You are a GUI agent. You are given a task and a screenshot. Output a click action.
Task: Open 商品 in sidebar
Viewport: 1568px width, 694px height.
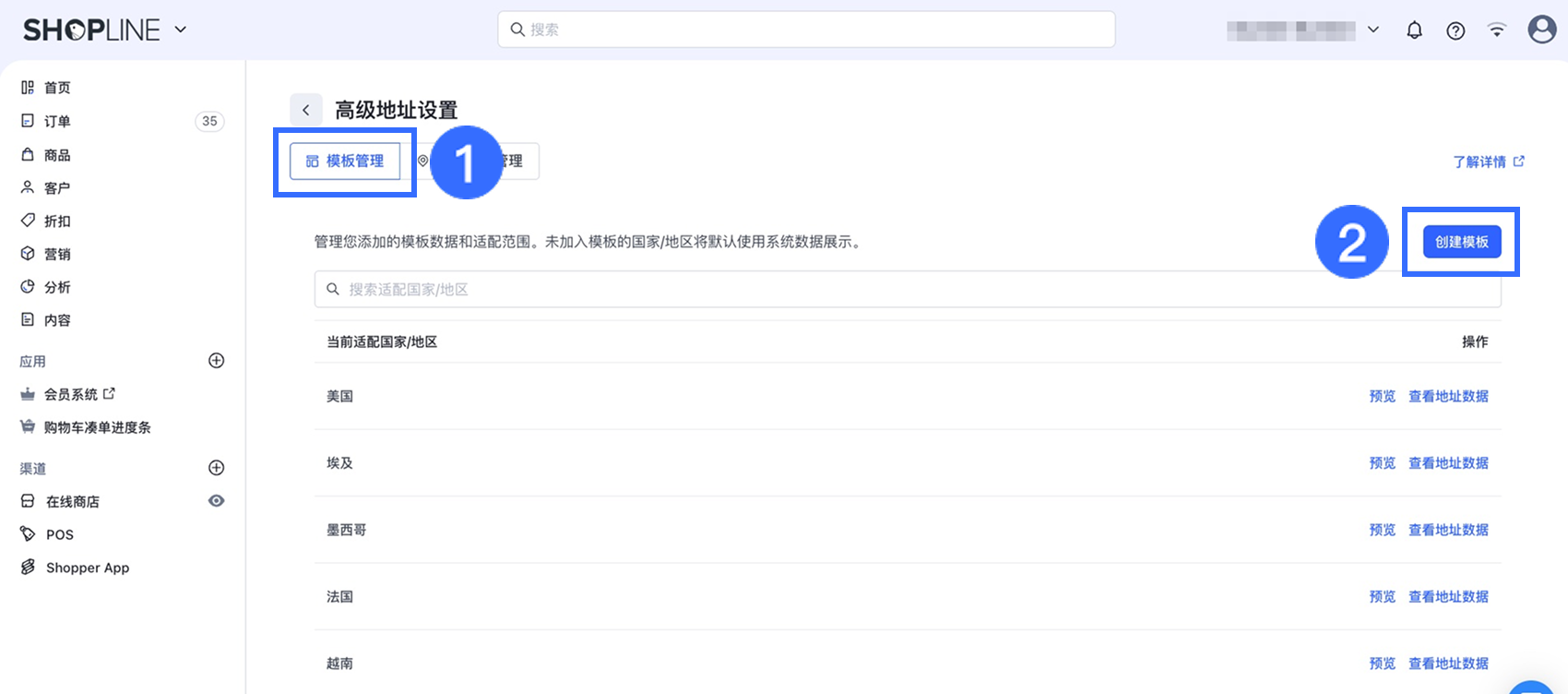pos(57,155)
